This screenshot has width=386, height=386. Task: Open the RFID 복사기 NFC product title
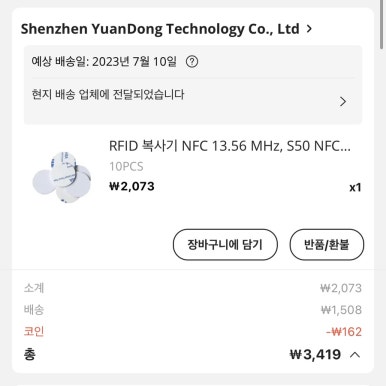(230, 146)
